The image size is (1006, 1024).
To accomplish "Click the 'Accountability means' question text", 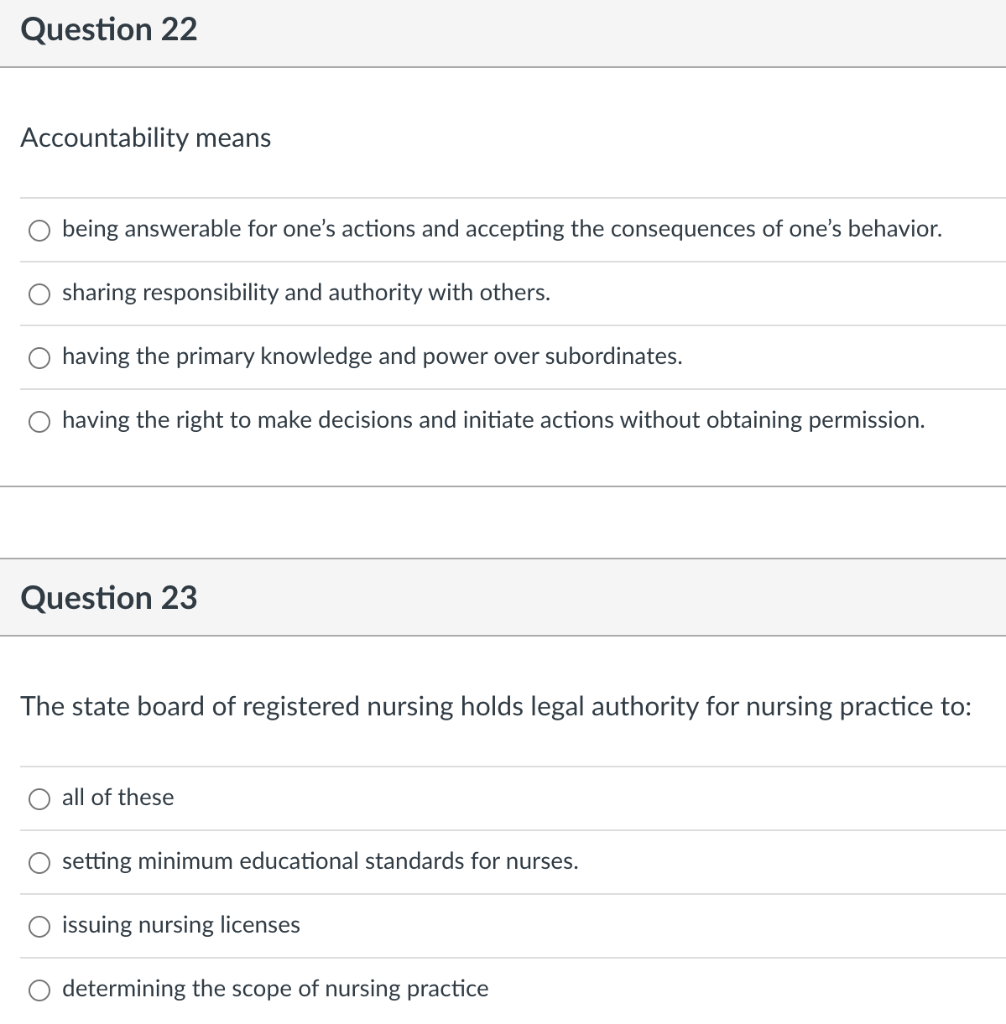I will click(x=147, y=139).
